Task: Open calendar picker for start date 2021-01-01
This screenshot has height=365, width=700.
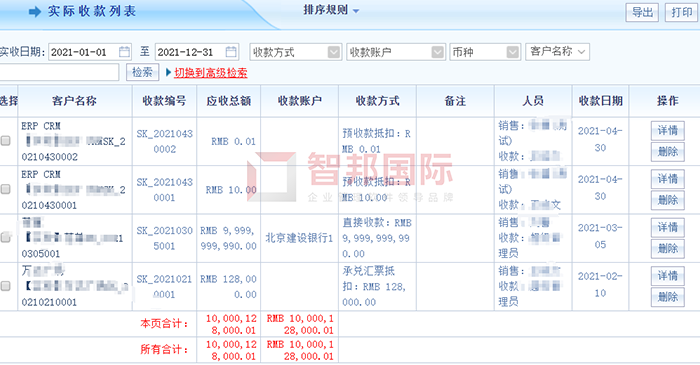Action: click(x=125, y=52)
